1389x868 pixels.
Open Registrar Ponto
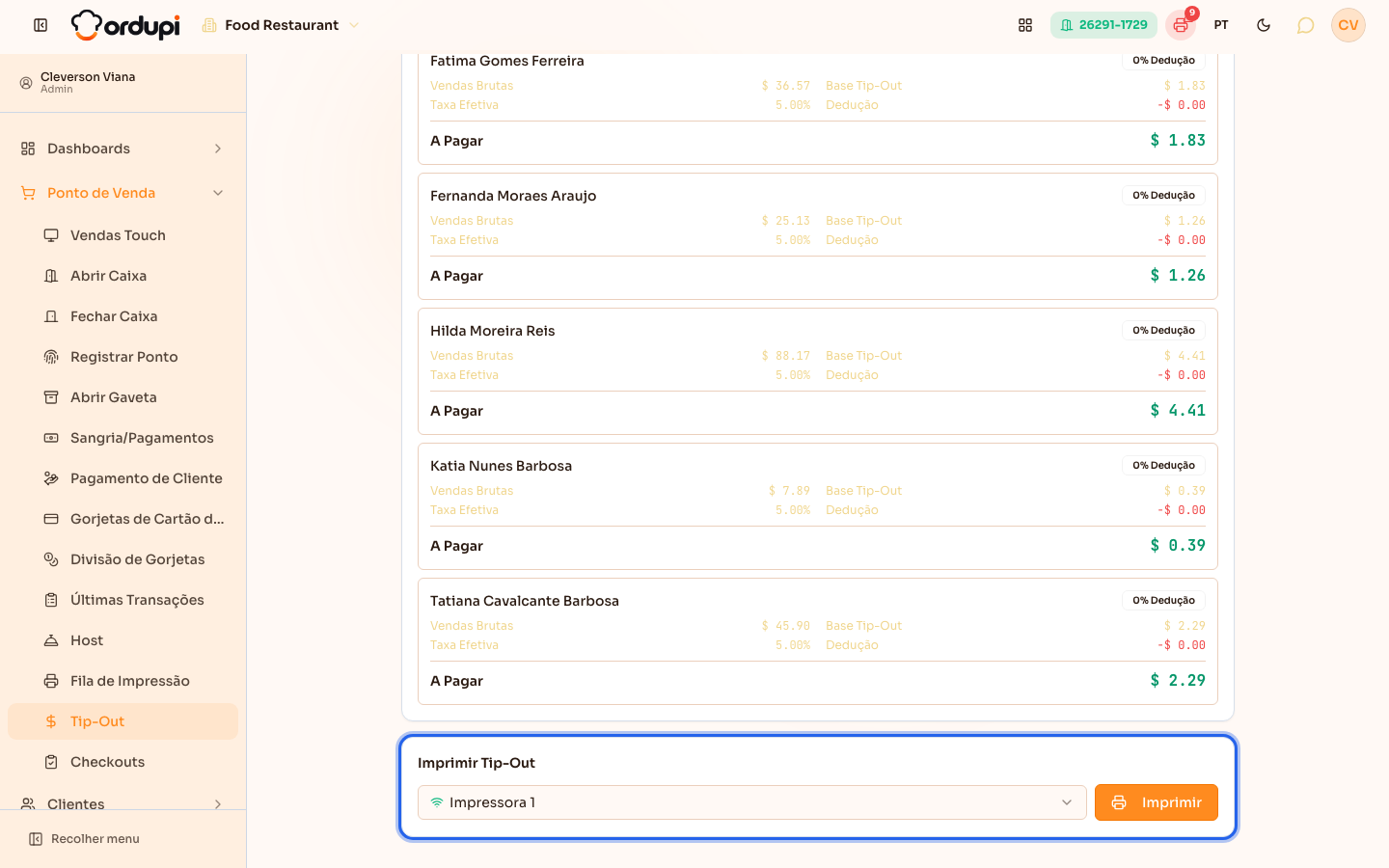[x=123, y=357]
